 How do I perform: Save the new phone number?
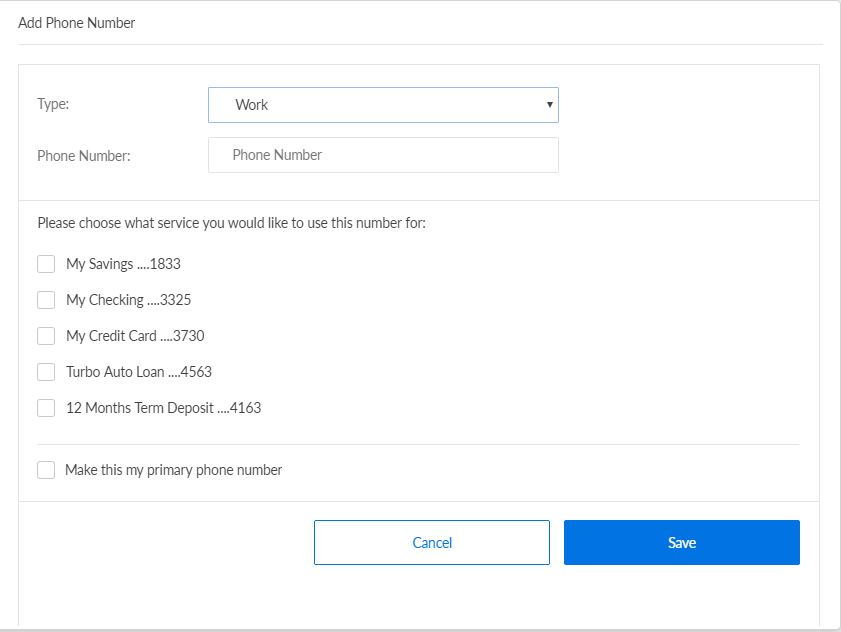[681, 542]
